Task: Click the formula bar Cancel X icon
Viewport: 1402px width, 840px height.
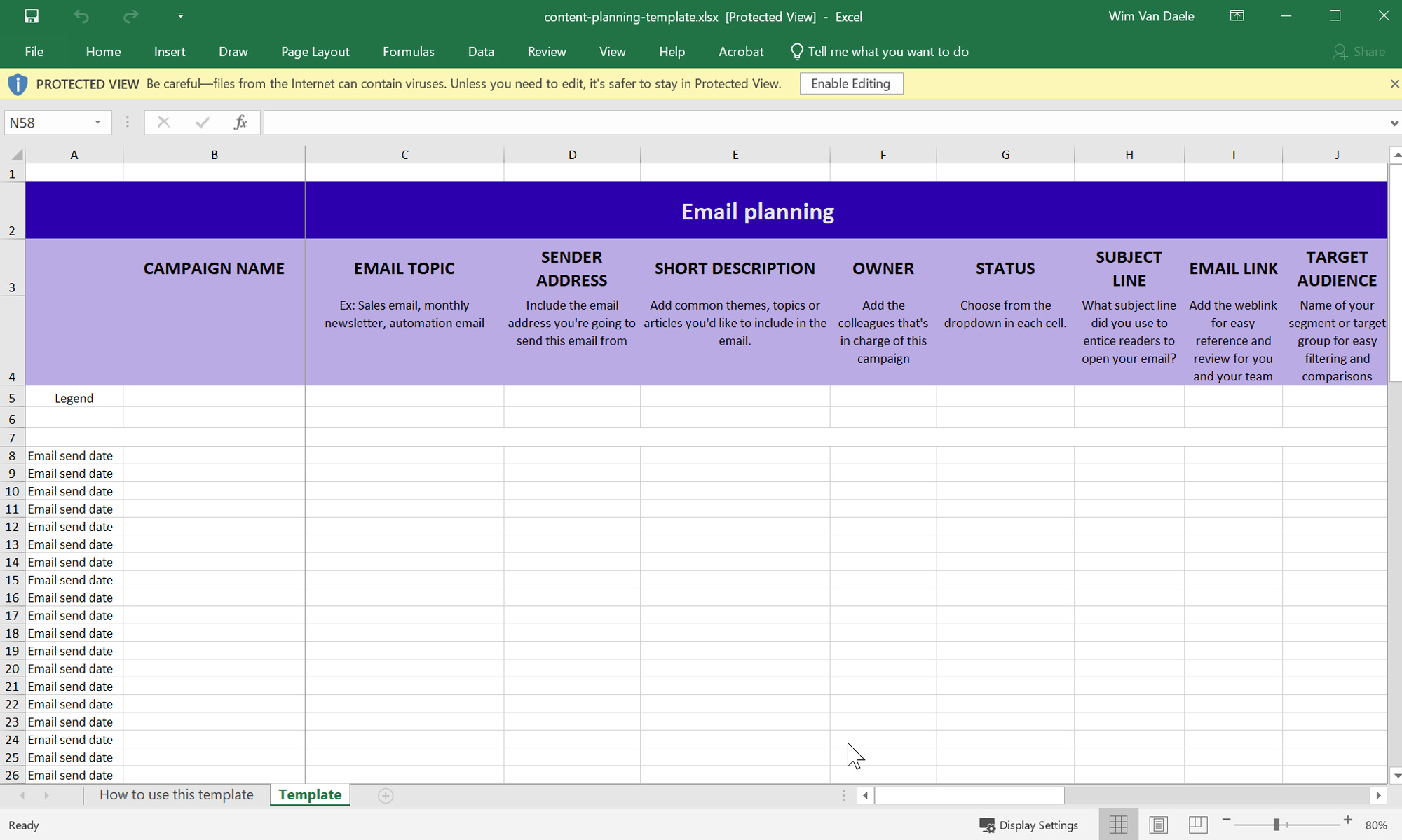Action: [x=163, y=123]
